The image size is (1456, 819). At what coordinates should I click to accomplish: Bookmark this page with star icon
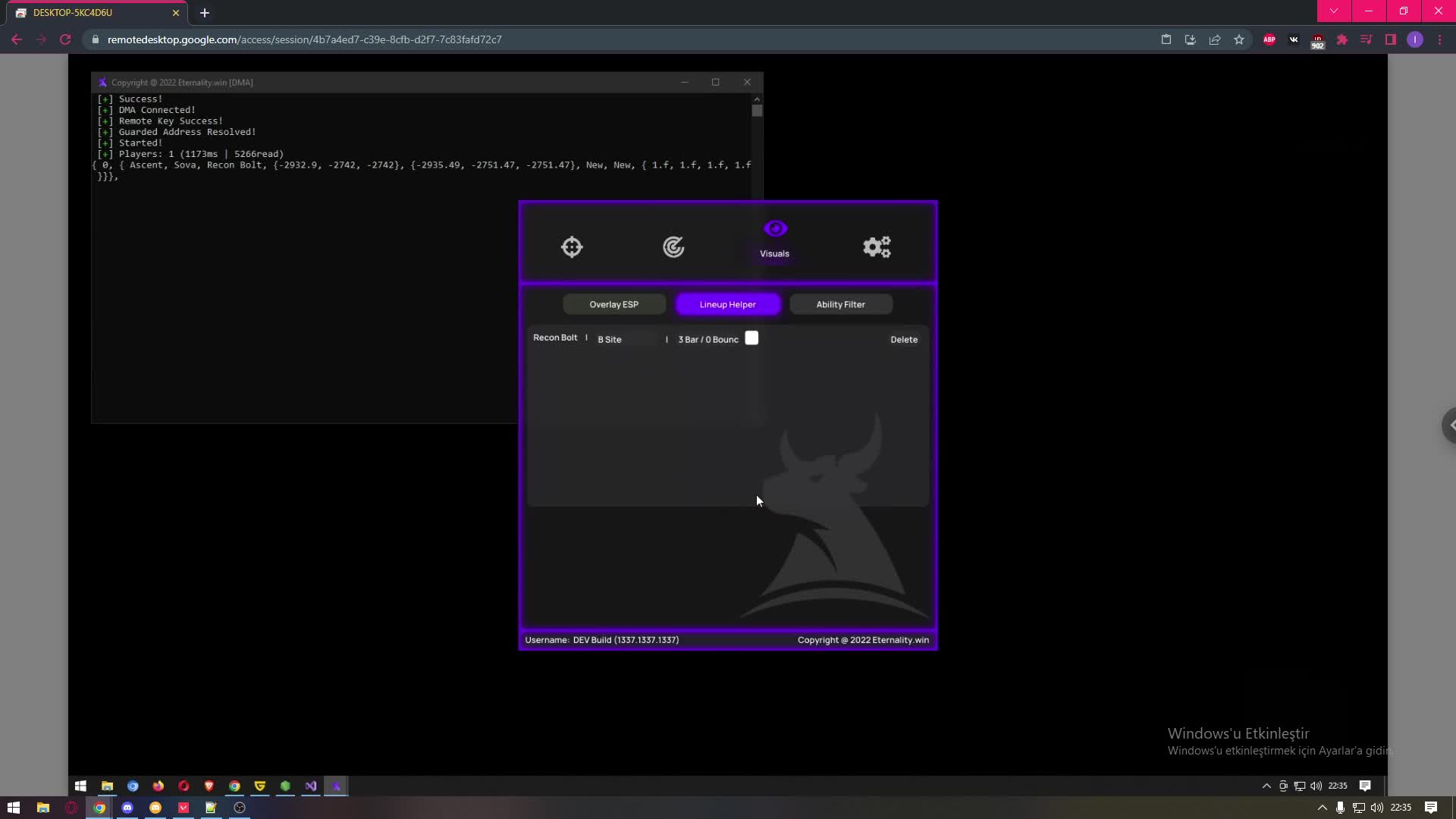[1239, 39]
